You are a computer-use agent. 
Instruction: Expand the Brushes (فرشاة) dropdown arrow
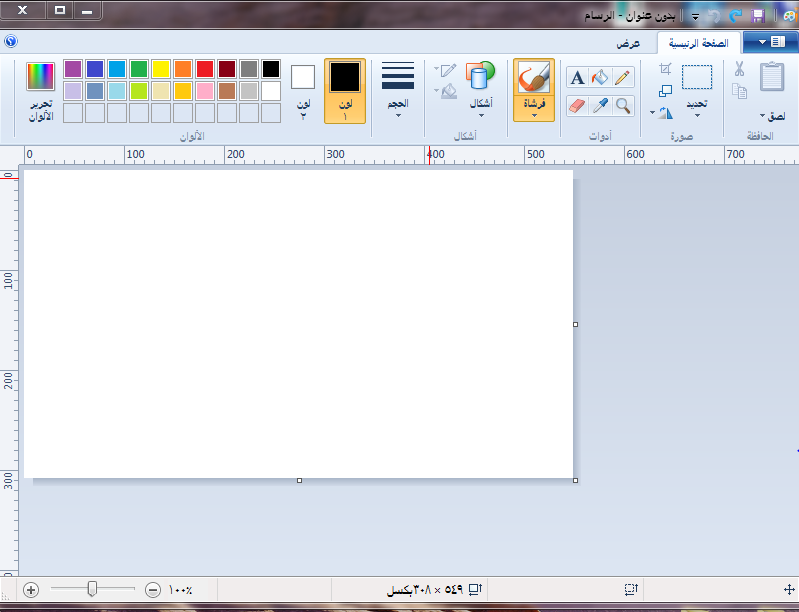click(x=534, y=114)
